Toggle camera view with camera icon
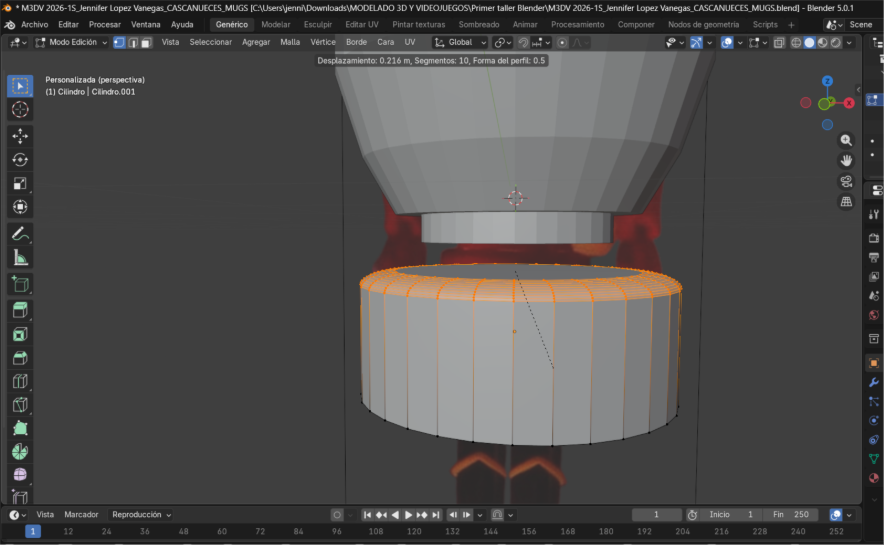The height and width of the screenshot is (546, 885). coord(846,181)
